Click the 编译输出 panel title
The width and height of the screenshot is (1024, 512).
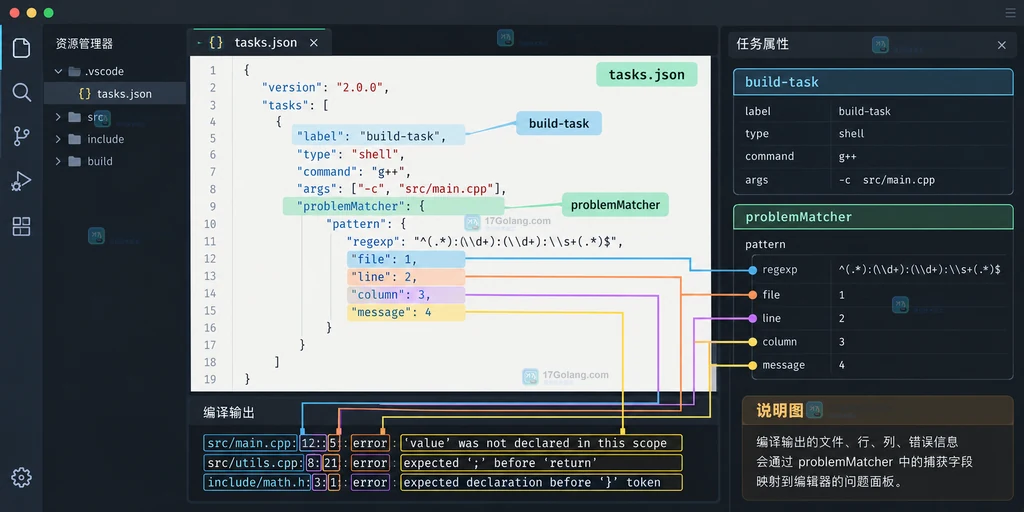229,413
